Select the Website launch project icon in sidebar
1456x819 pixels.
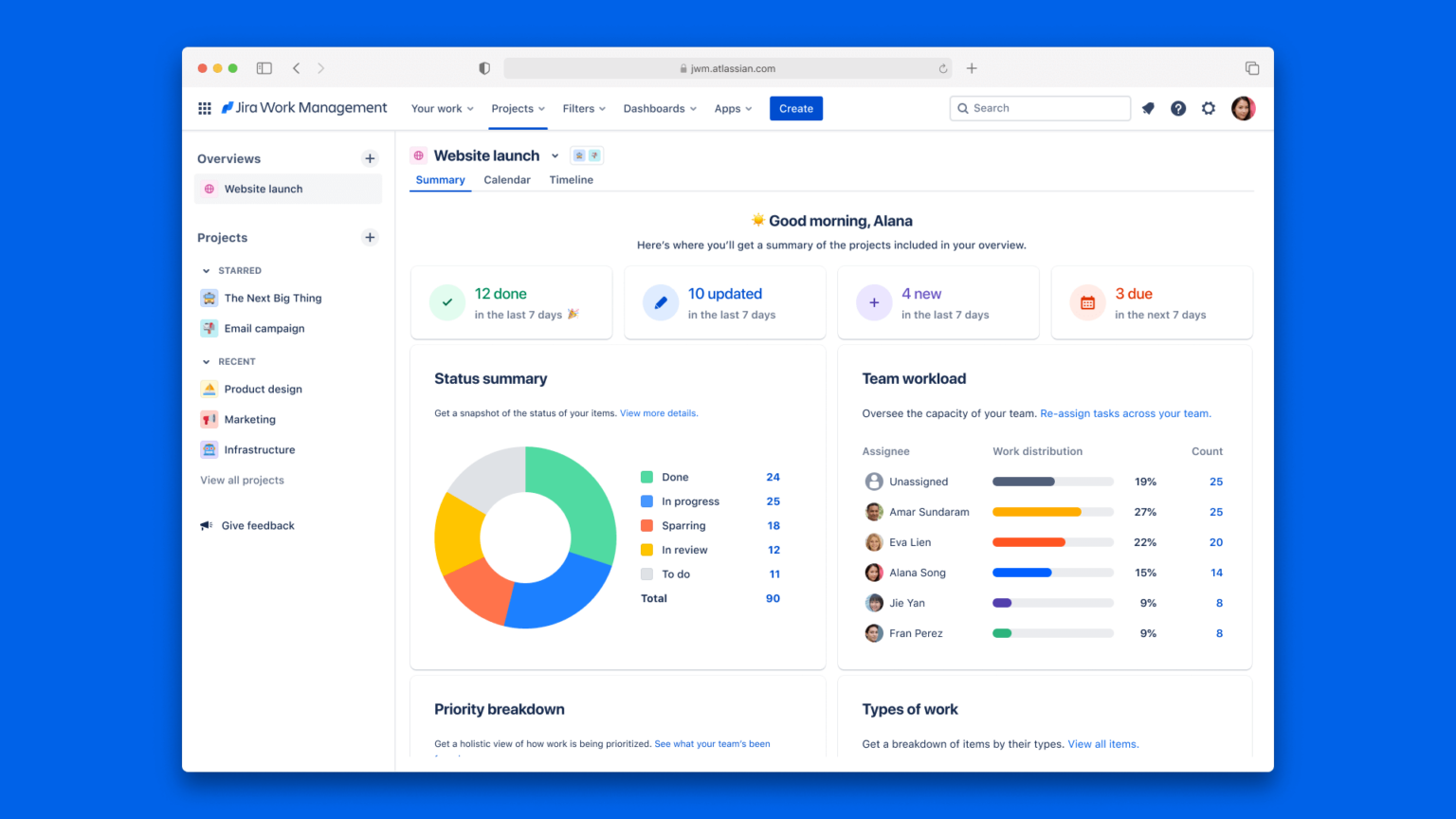[209, 189]
